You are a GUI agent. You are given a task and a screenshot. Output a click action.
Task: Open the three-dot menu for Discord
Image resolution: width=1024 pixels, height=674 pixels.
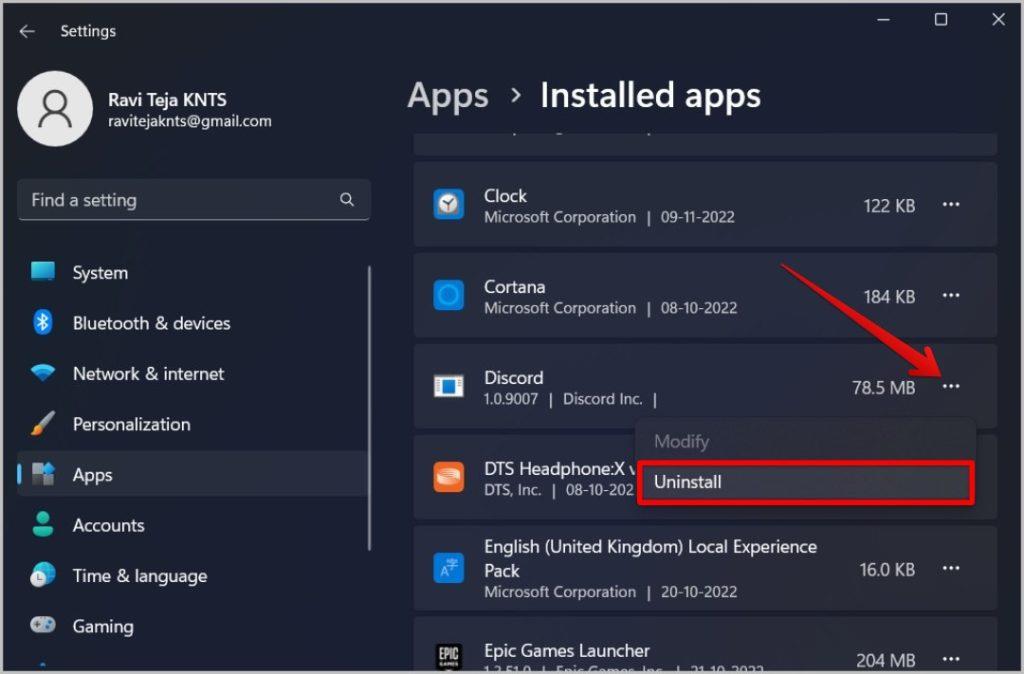[x=951, y=386]
